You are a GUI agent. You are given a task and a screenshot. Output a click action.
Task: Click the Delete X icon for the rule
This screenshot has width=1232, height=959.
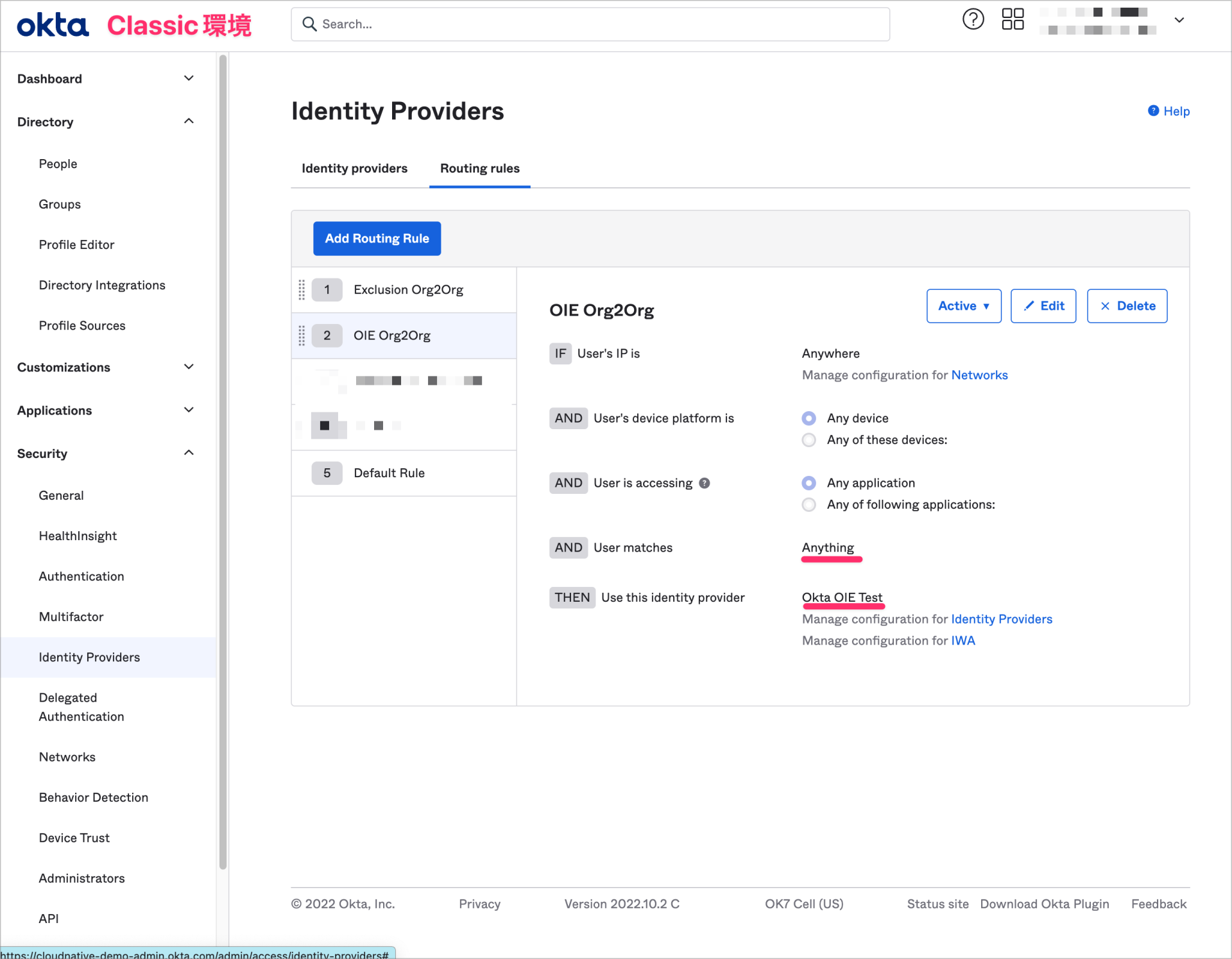click(x=1126, y=306)
